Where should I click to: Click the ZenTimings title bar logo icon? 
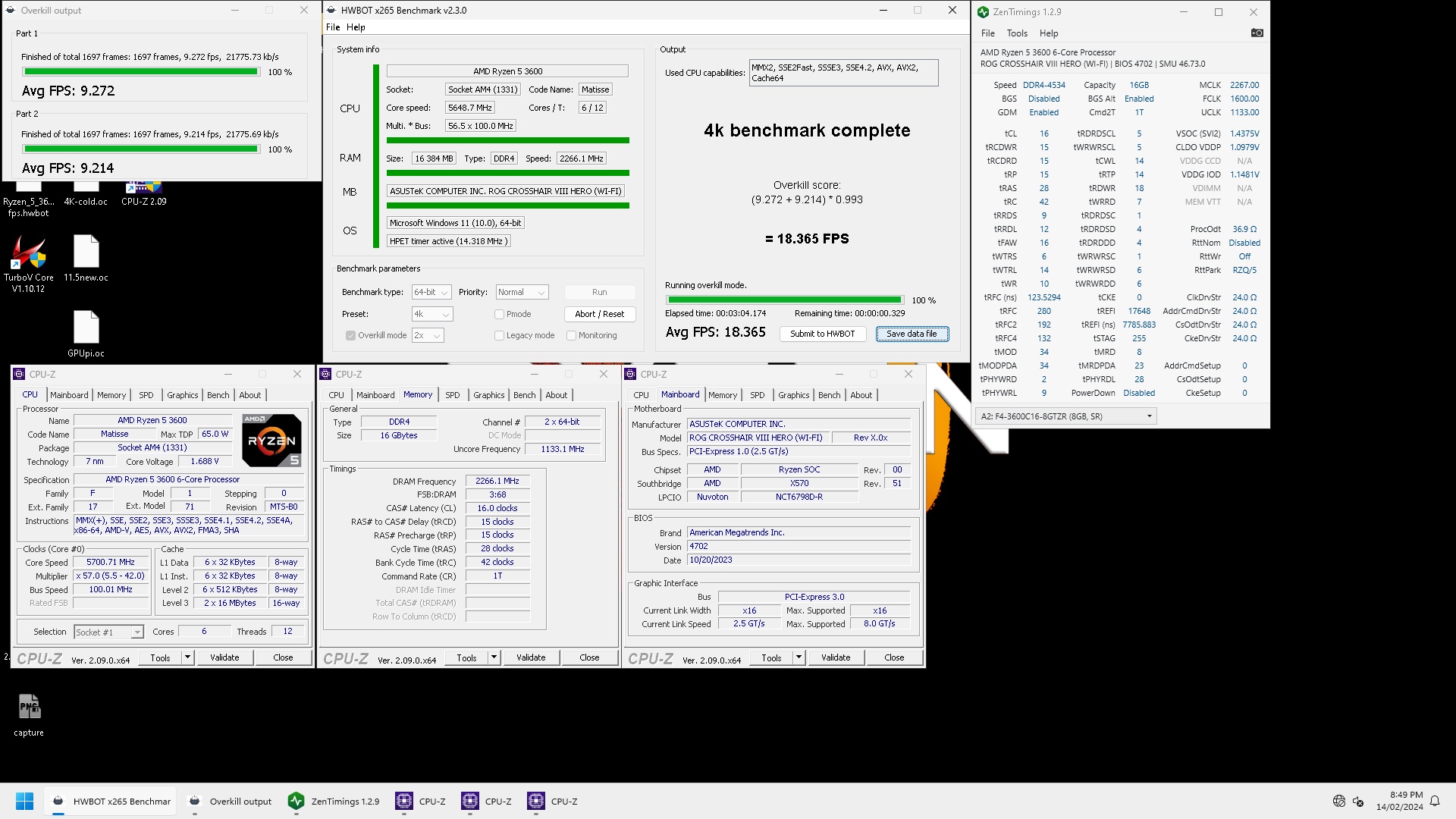[984, 12]
